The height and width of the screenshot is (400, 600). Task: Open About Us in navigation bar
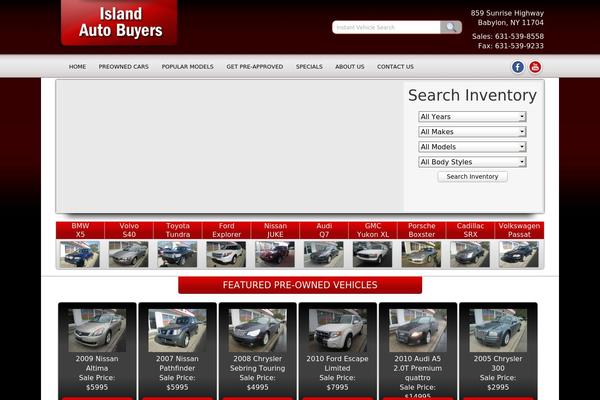[x=350, y=67]
